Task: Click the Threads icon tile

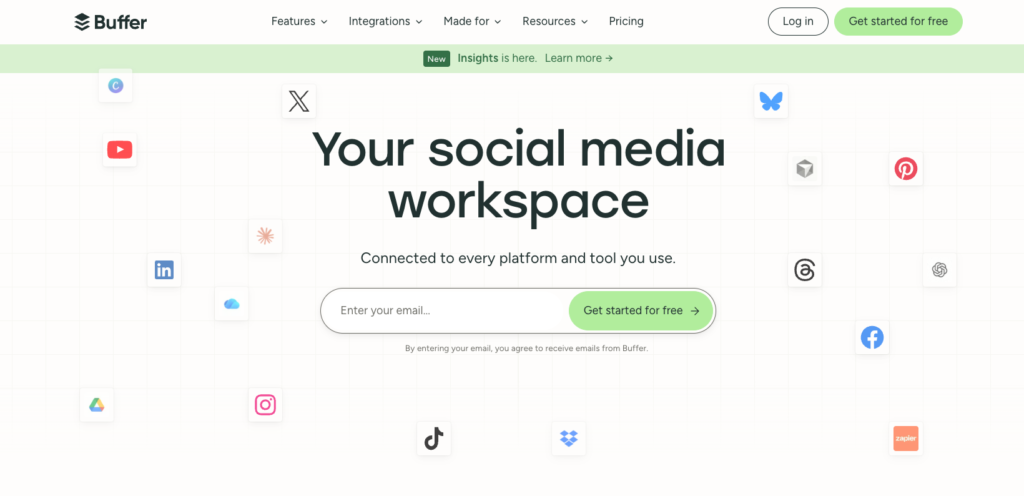Action: point(805,270)
